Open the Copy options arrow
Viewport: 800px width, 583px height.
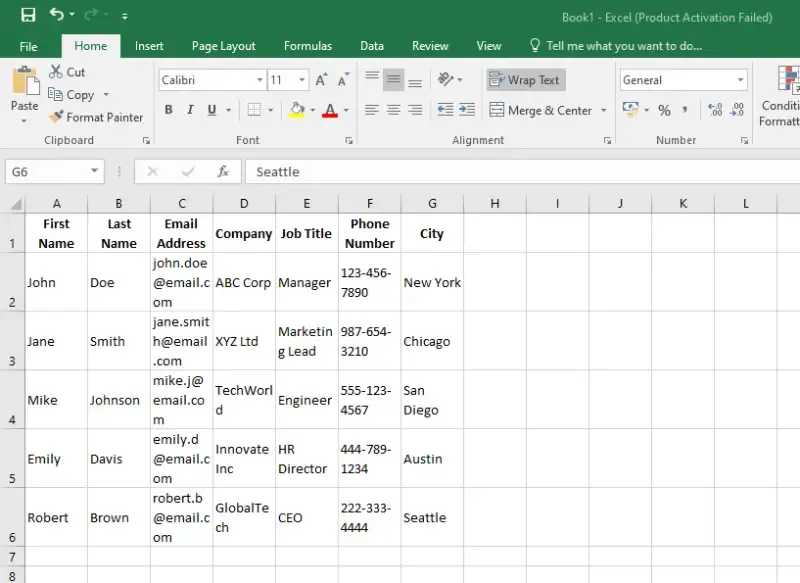click(x=106, y=95)
